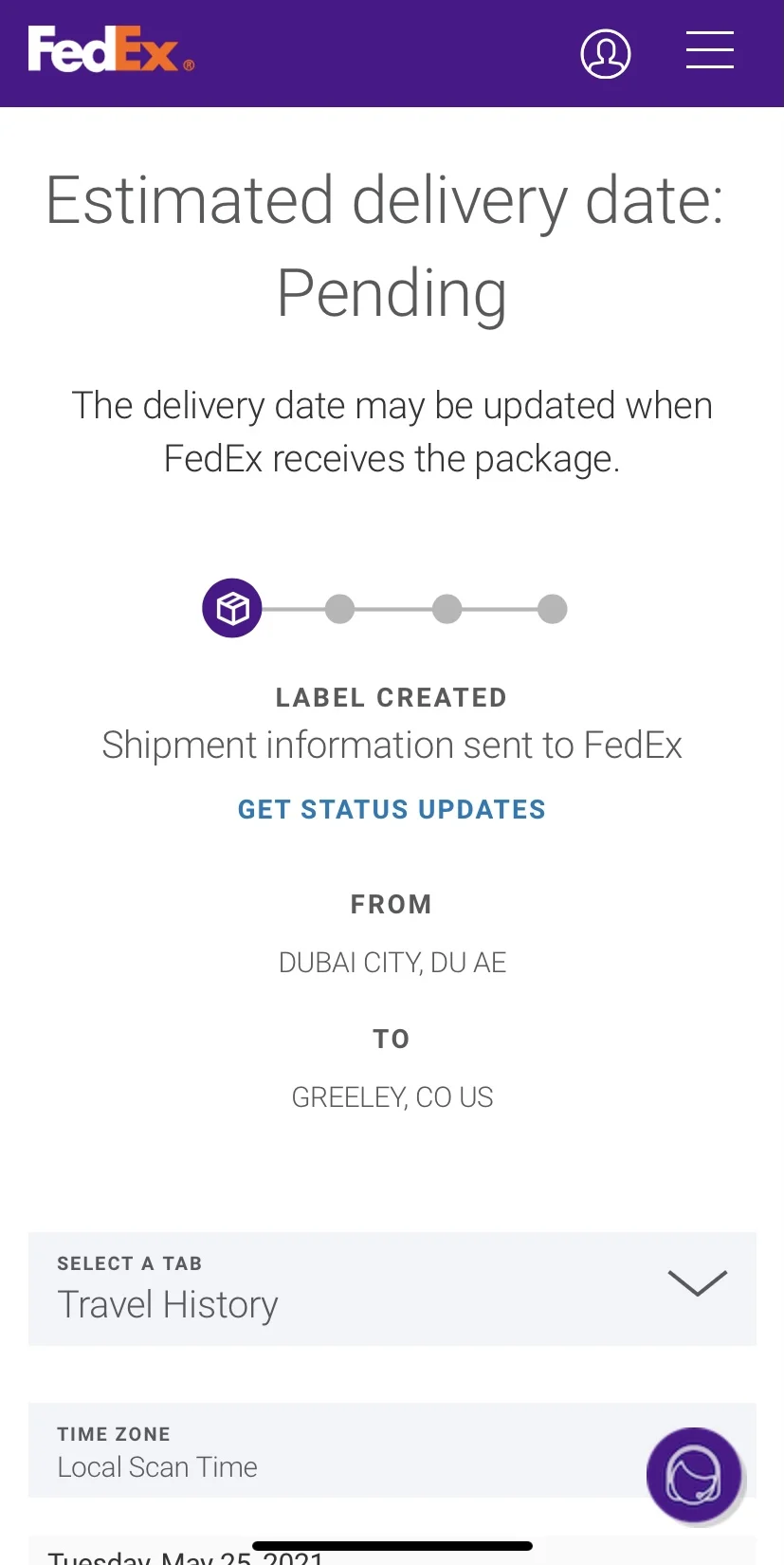Screen dimensions: 784x1565
Task: Click the final gray delivery step dot
Action: click(x=553, y=609)
